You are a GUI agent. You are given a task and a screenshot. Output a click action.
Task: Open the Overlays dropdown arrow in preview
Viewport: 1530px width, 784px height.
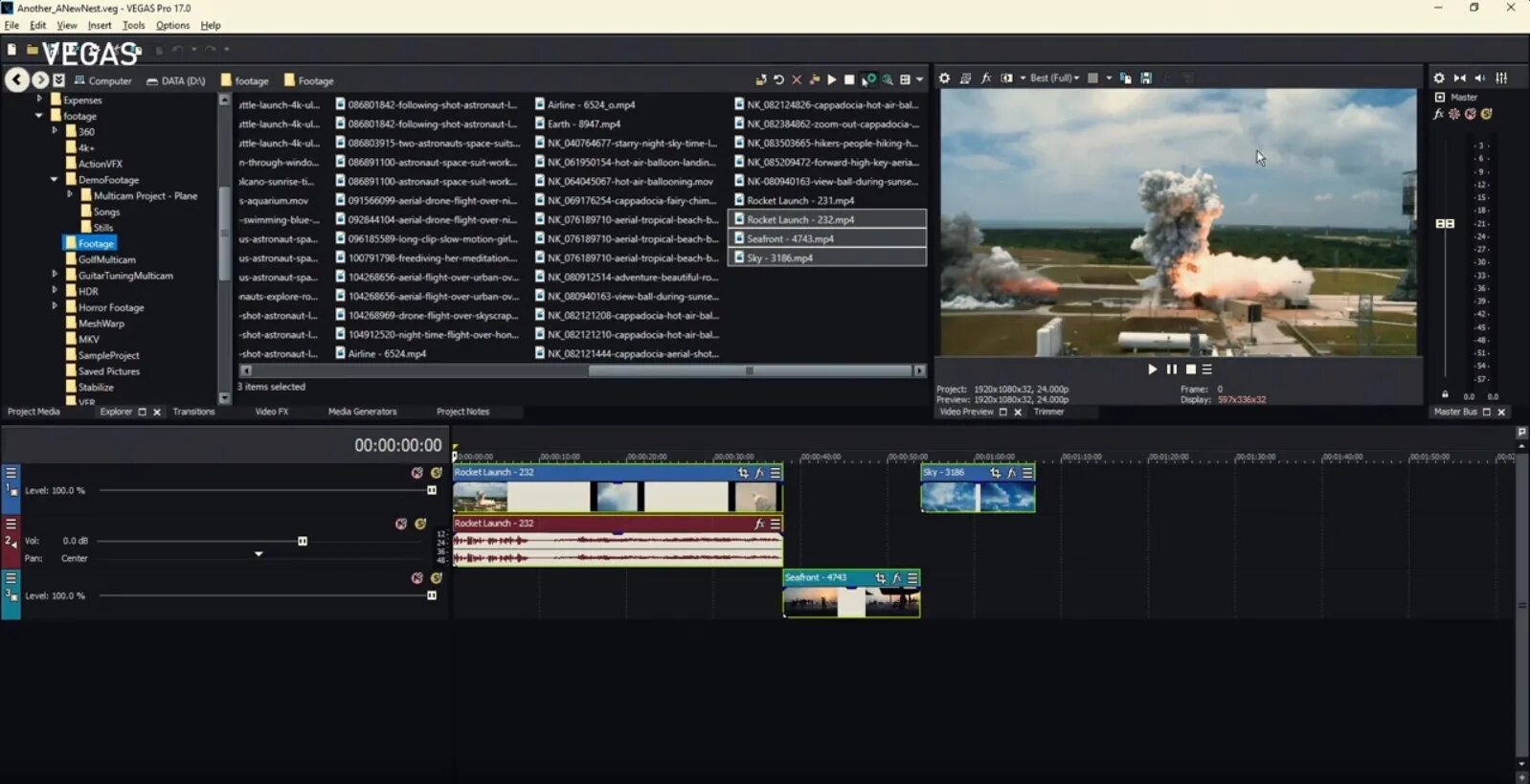point(1109,78)
